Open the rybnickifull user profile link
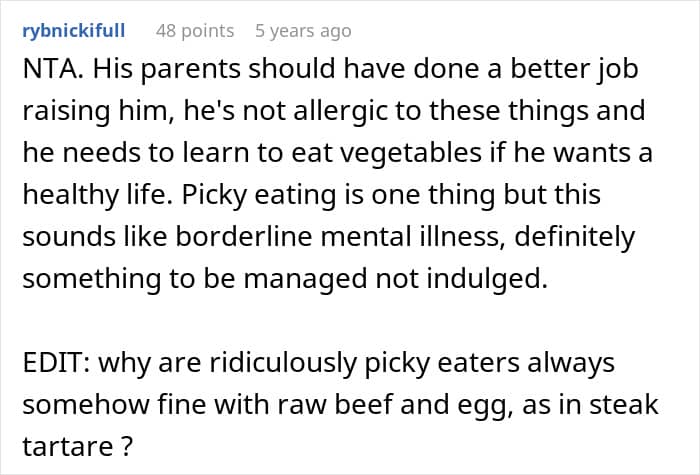700x475 pixels. [73, 31]
